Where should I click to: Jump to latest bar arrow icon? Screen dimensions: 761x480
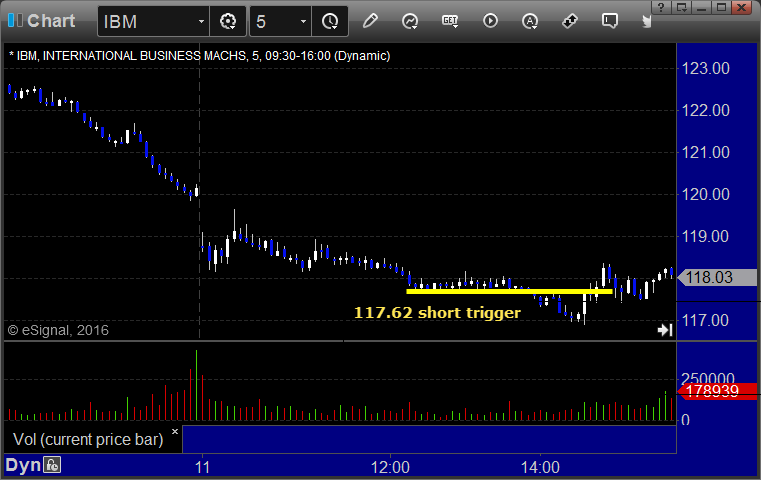coord(665,330)
